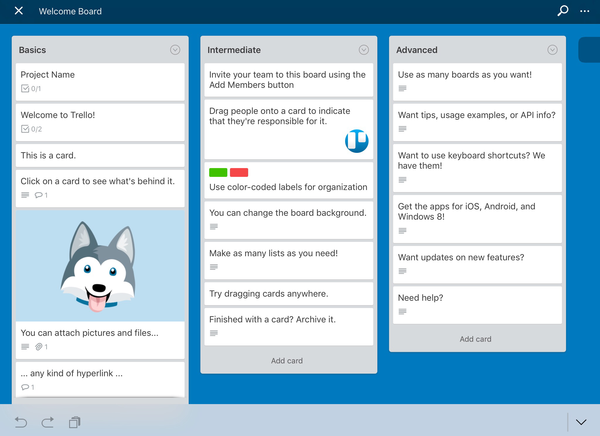Click the attachment paperclip icon on pictures card

click(x=39, y=347)
